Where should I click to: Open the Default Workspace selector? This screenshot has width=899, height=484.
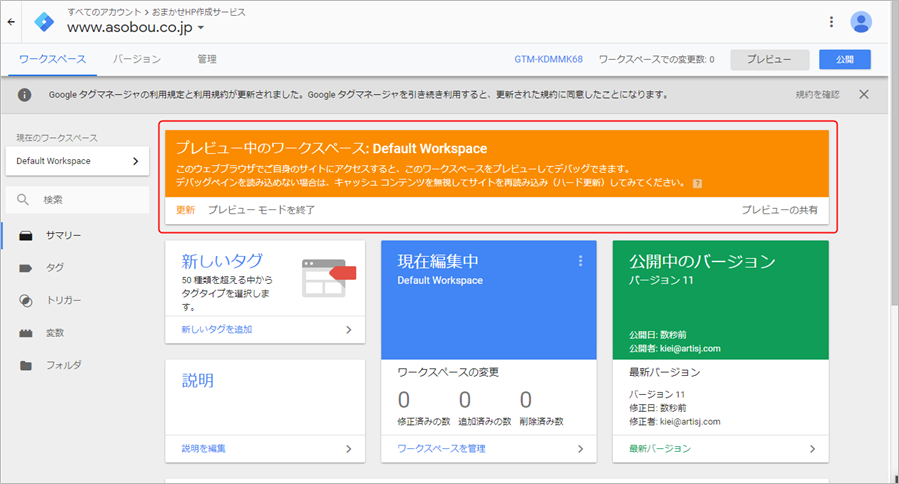click(x=77, y=161)
